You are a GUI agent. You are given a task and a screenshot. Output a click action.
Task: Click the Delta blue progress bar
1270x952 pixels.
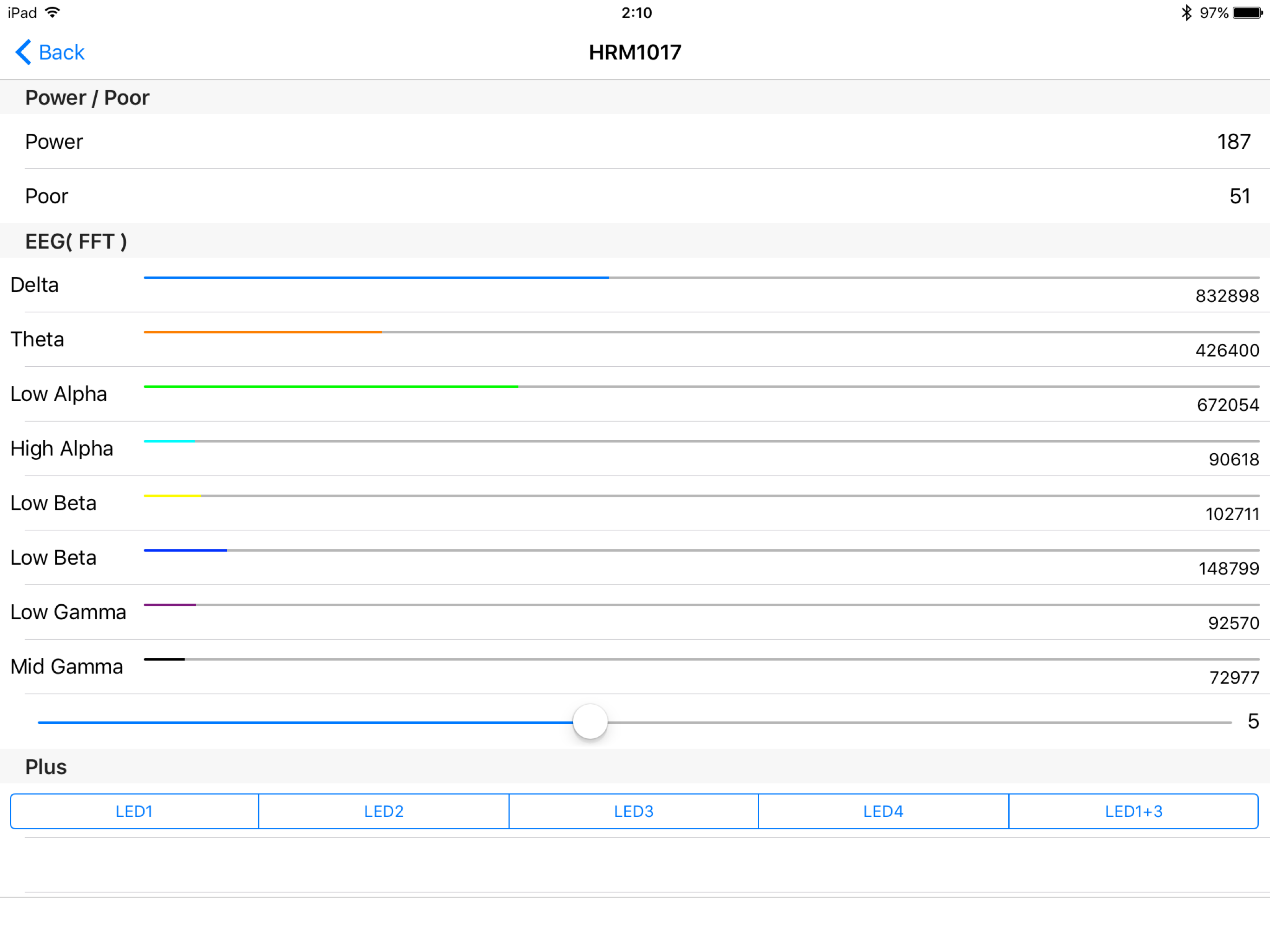(376, 278)
